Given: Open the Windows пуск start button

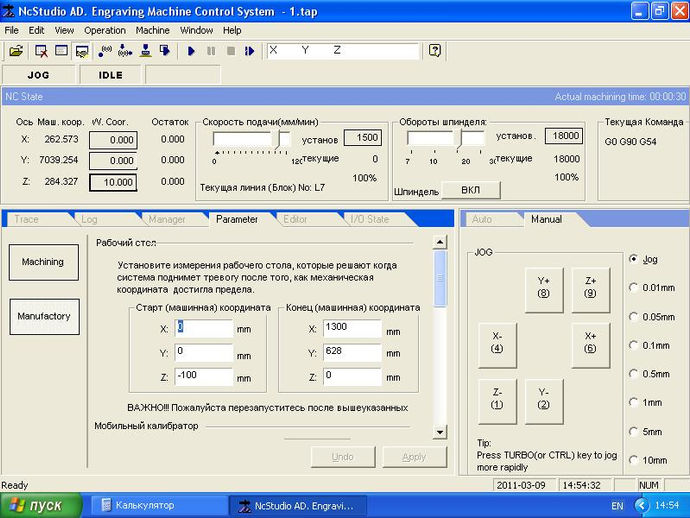Looking at the screenshot, I should pos(40,505).
